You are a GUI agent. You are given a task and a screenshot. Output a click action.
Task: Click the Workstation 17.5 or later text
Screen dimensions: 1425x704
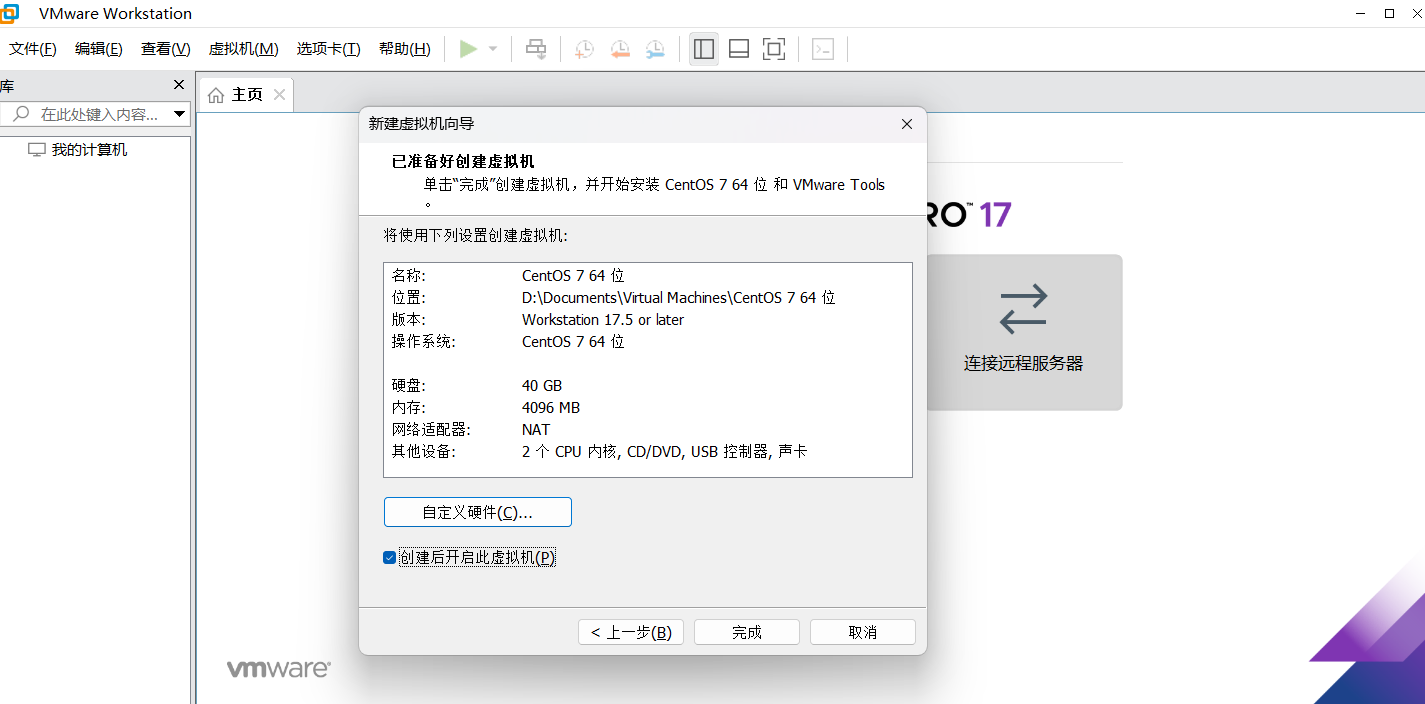(x=603, y=320)
